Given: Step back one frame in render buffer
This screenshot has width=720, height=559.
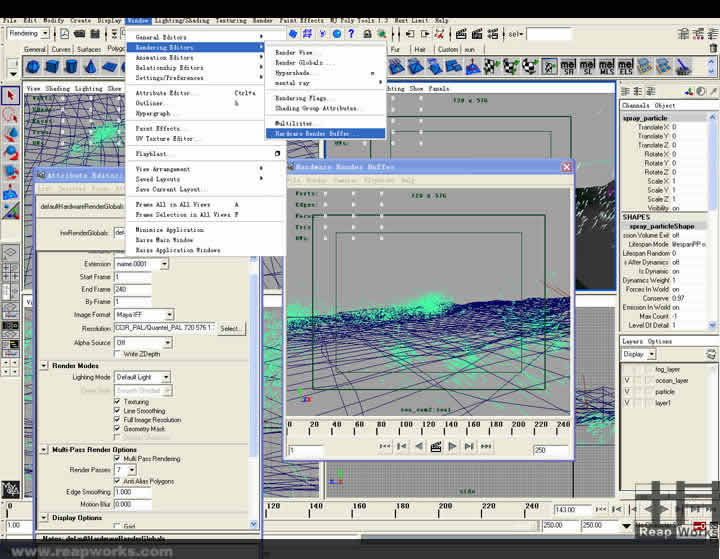Looking at the screenshot, I should click(x=402, y=446).
